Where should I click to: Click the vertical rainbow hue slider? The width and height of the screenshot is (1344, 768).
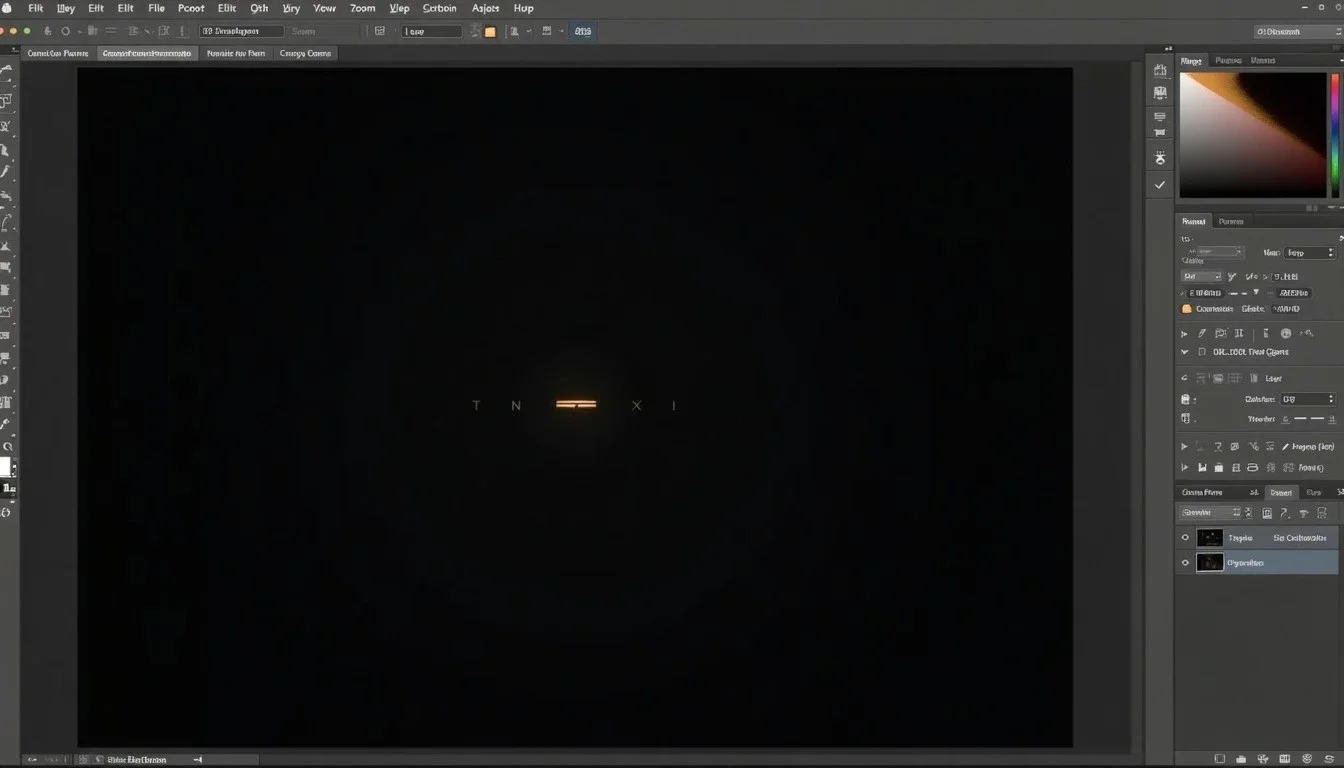pos(1335,135)
